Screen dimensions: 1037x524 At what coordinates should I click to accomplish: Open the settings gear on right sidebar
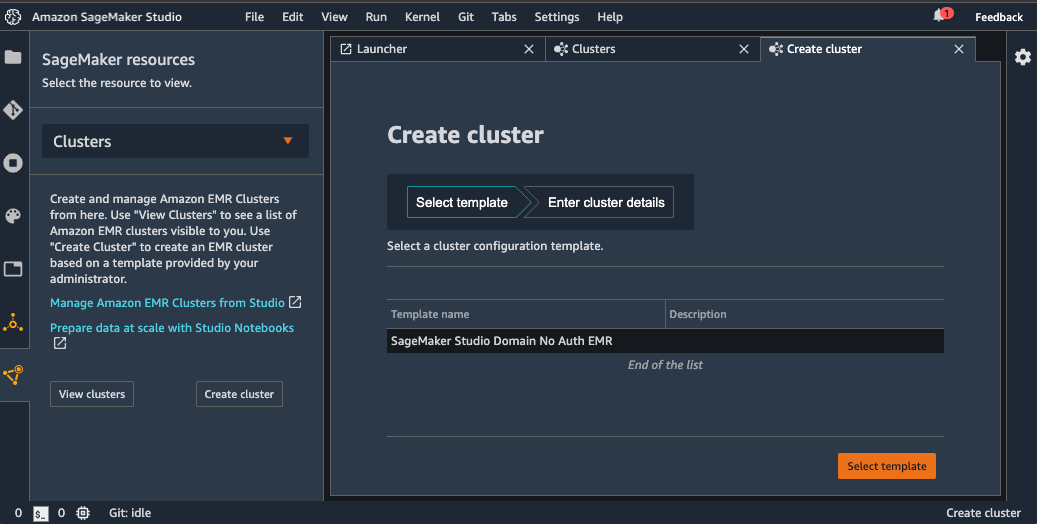point(1022,57)
